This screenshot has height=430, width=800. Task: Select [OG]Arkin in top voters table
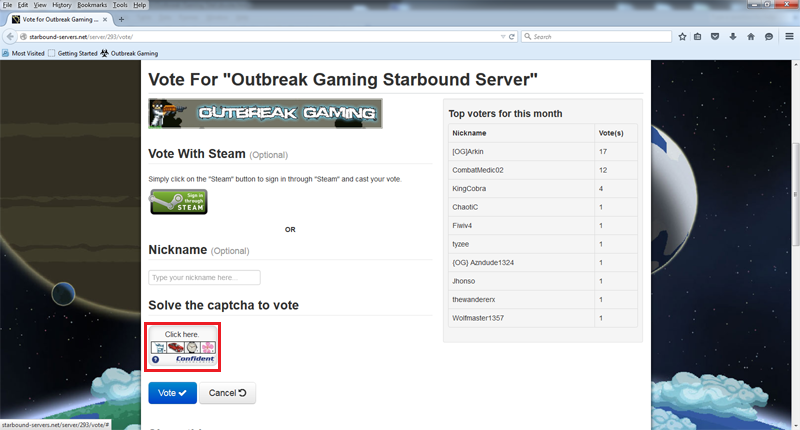(x=544, y=151)
